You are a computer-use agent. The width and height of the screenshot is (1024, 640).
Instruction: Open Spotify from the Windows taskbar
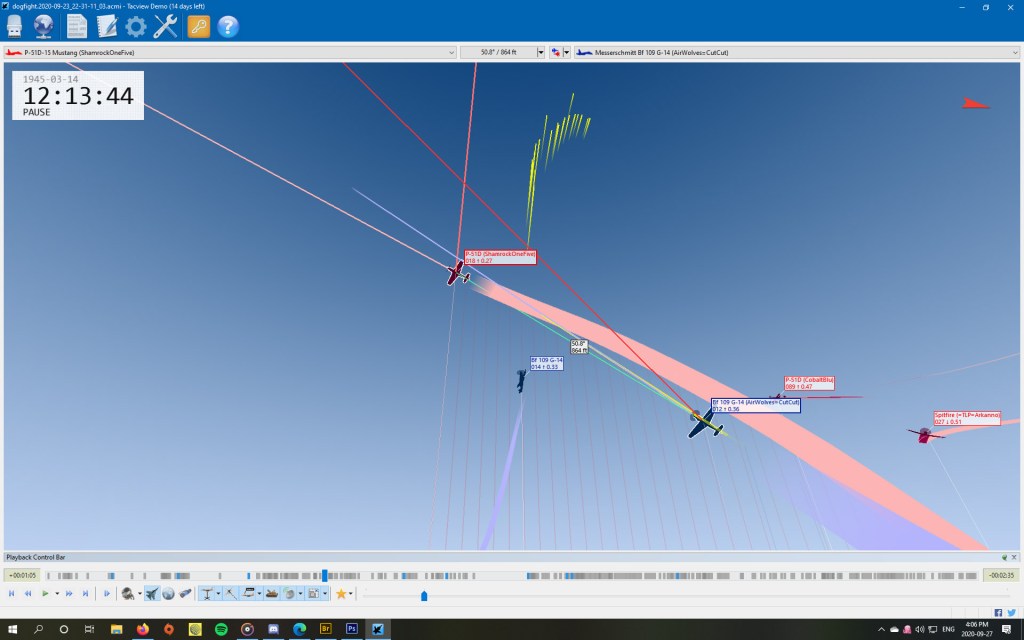tap(221, 629)
